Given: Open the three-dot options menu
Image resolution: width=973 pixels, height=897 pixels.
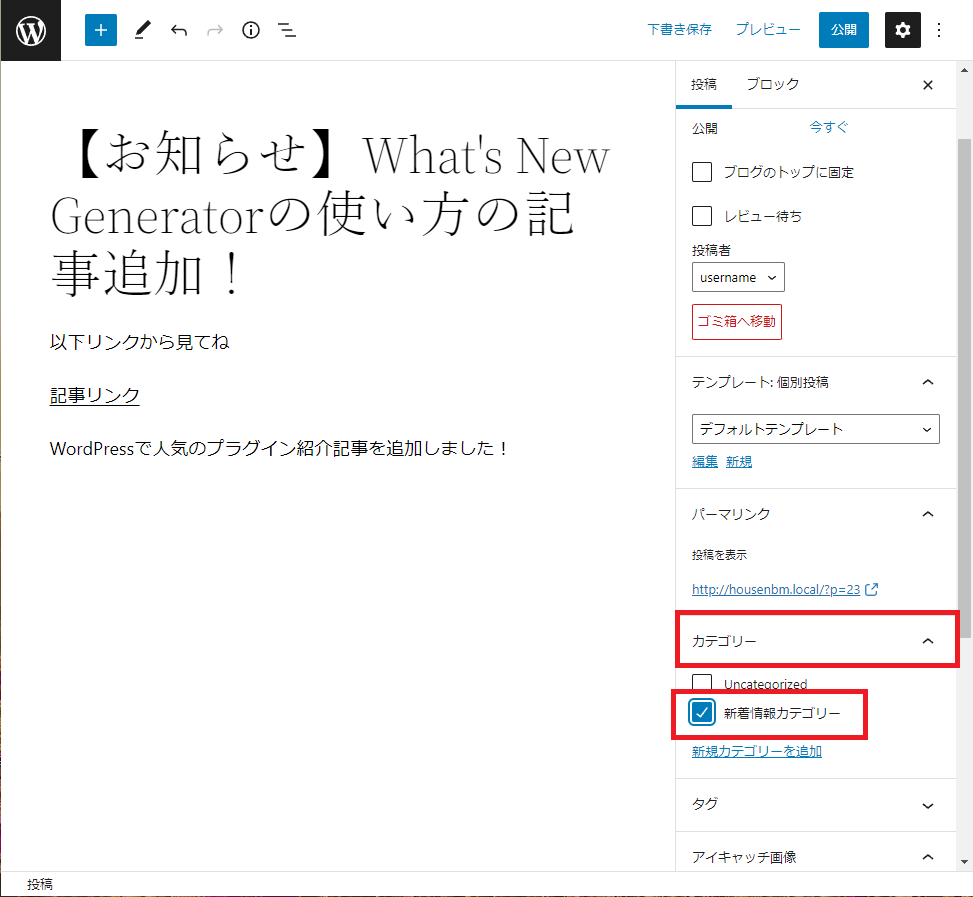Looking at the screenshot, I should tap(939, 30).
